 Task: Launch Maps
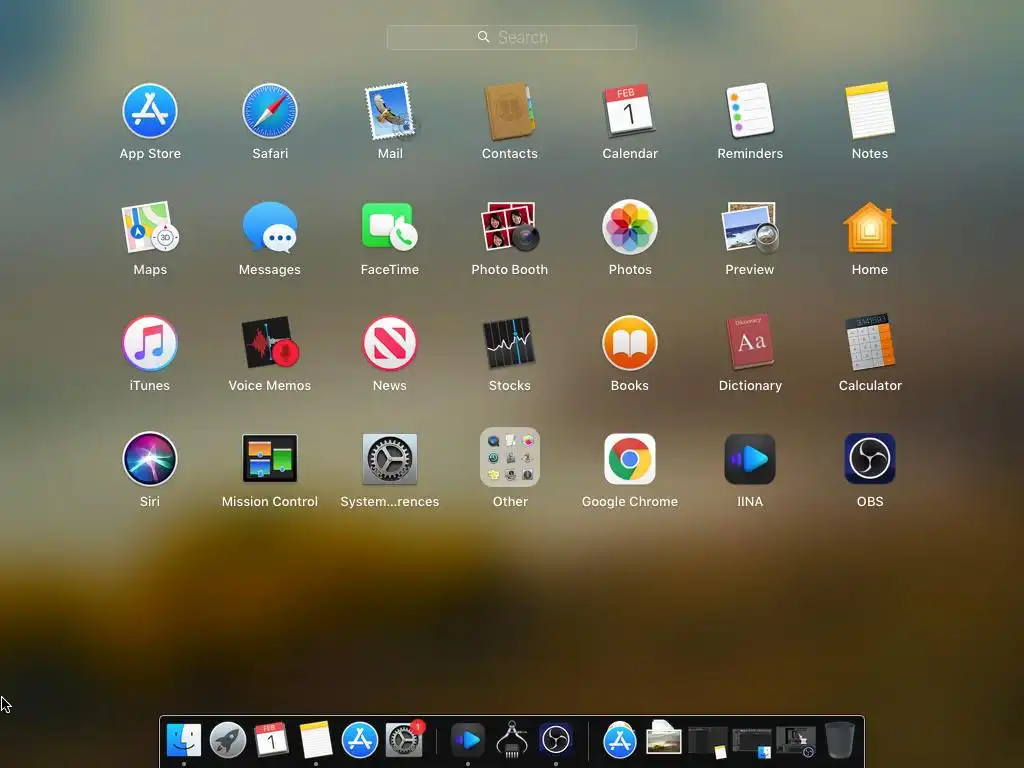click(x=150, y=227)
